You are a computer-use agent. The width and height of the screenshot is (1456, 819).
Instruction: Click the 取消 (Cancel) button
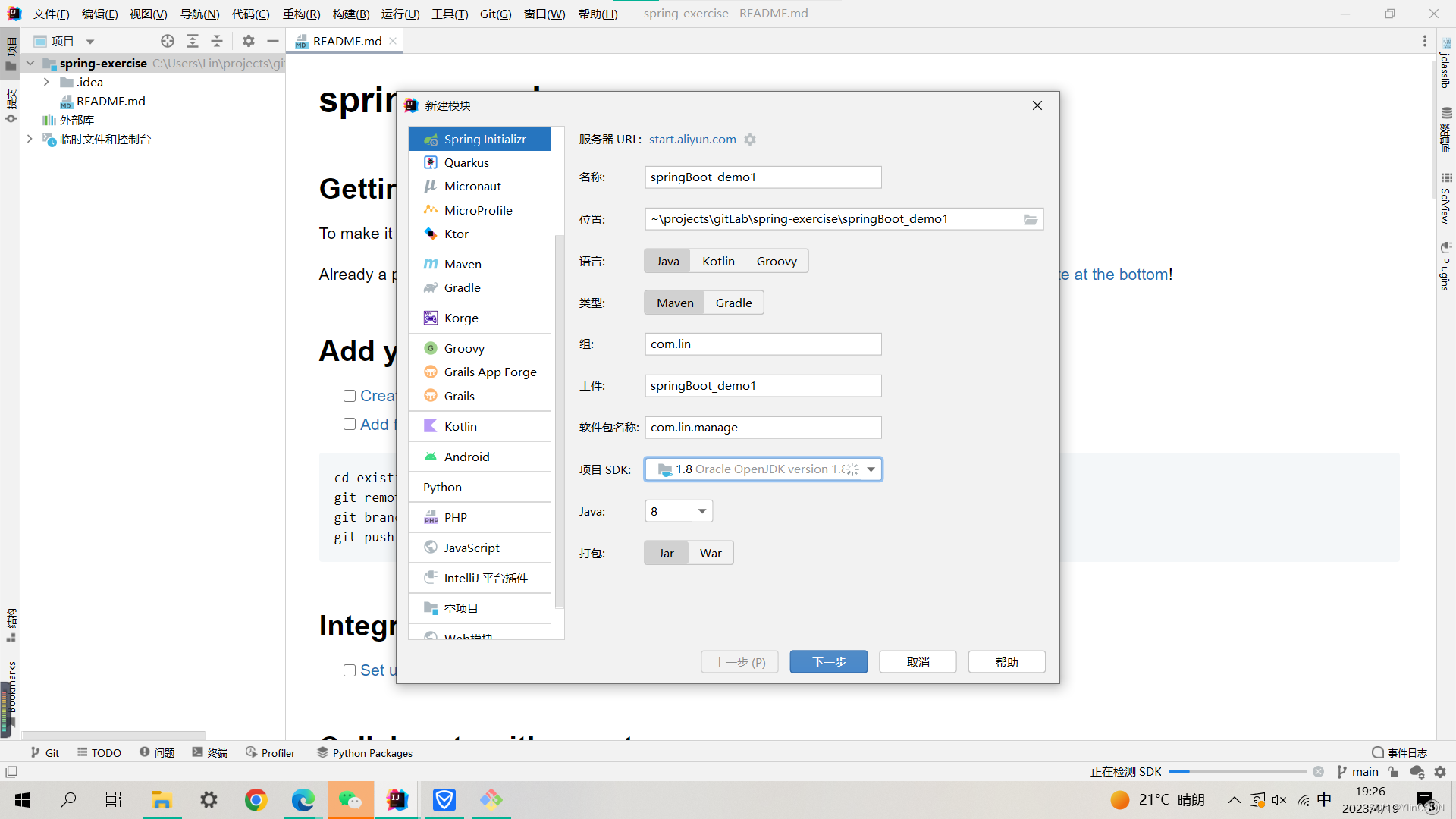coord(918,661)
